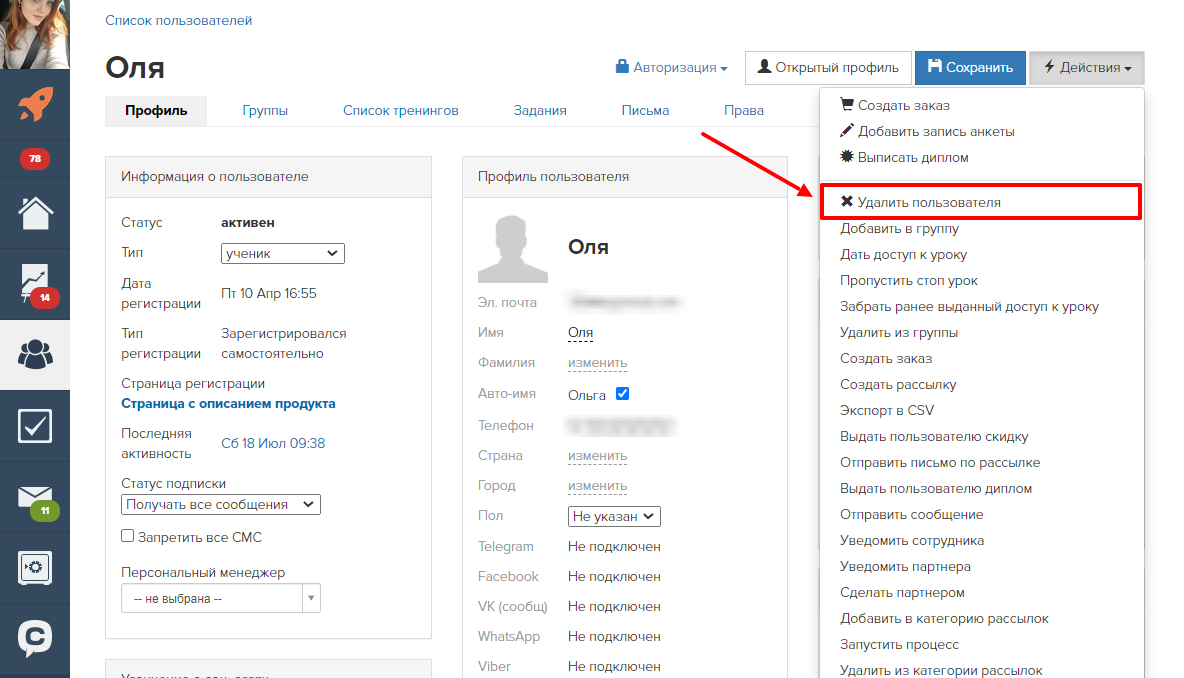Select Добавить запись анкеты menu item

(927, 131)
